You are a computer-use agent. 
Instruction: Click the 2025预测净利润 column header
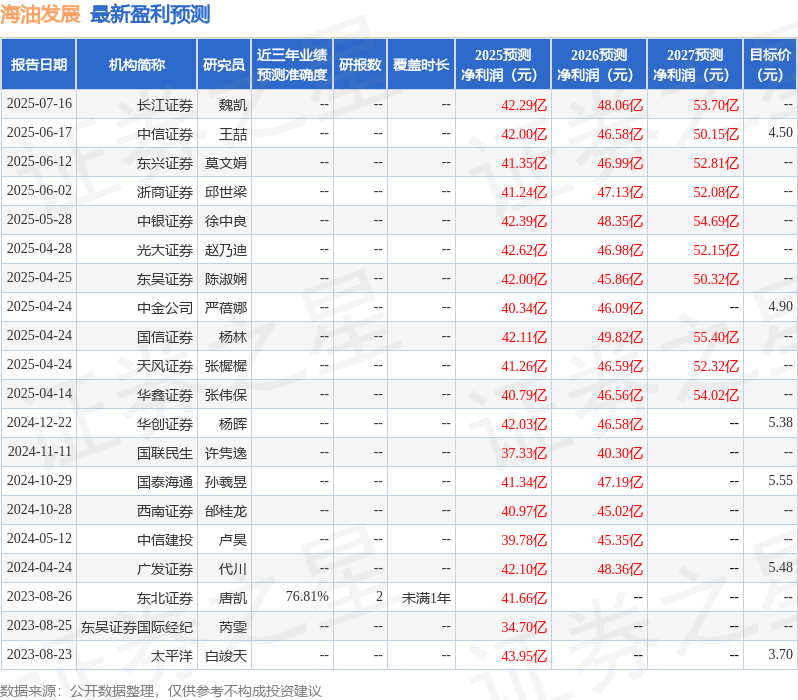click(503, 65)
